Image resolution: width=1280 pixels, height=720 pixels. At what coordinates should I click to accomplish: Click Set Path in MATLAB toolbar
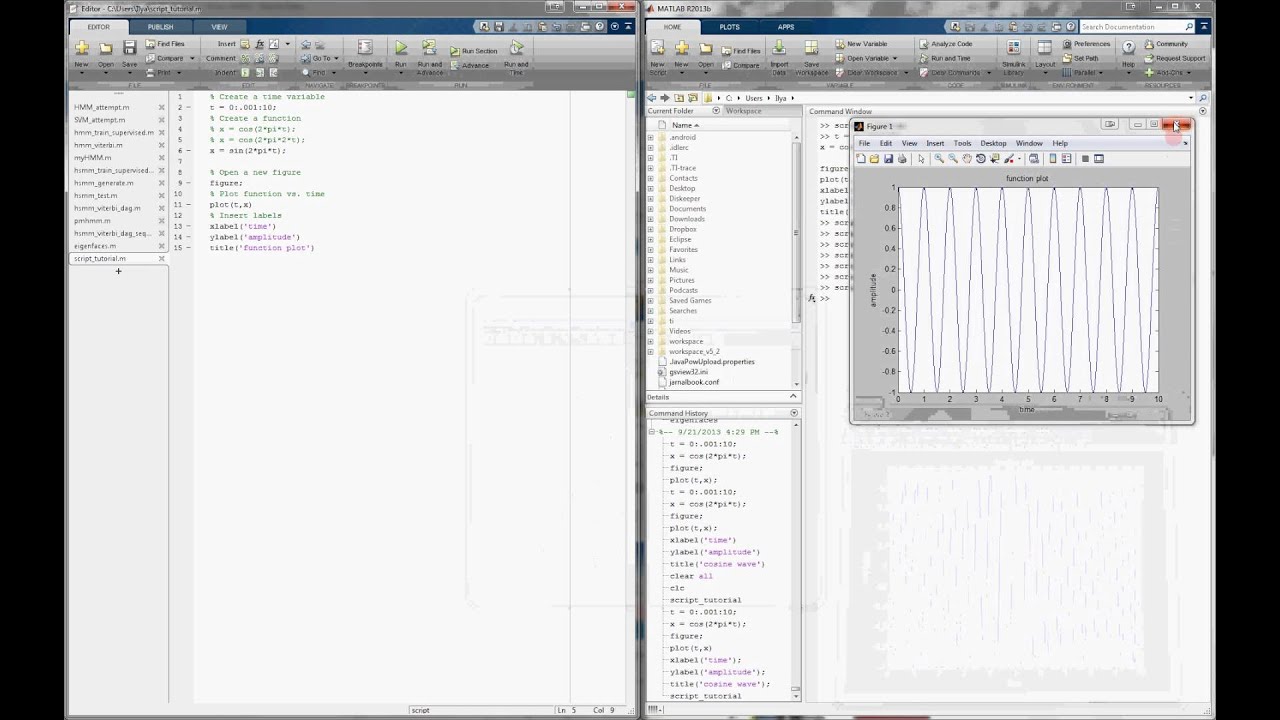1081,58
